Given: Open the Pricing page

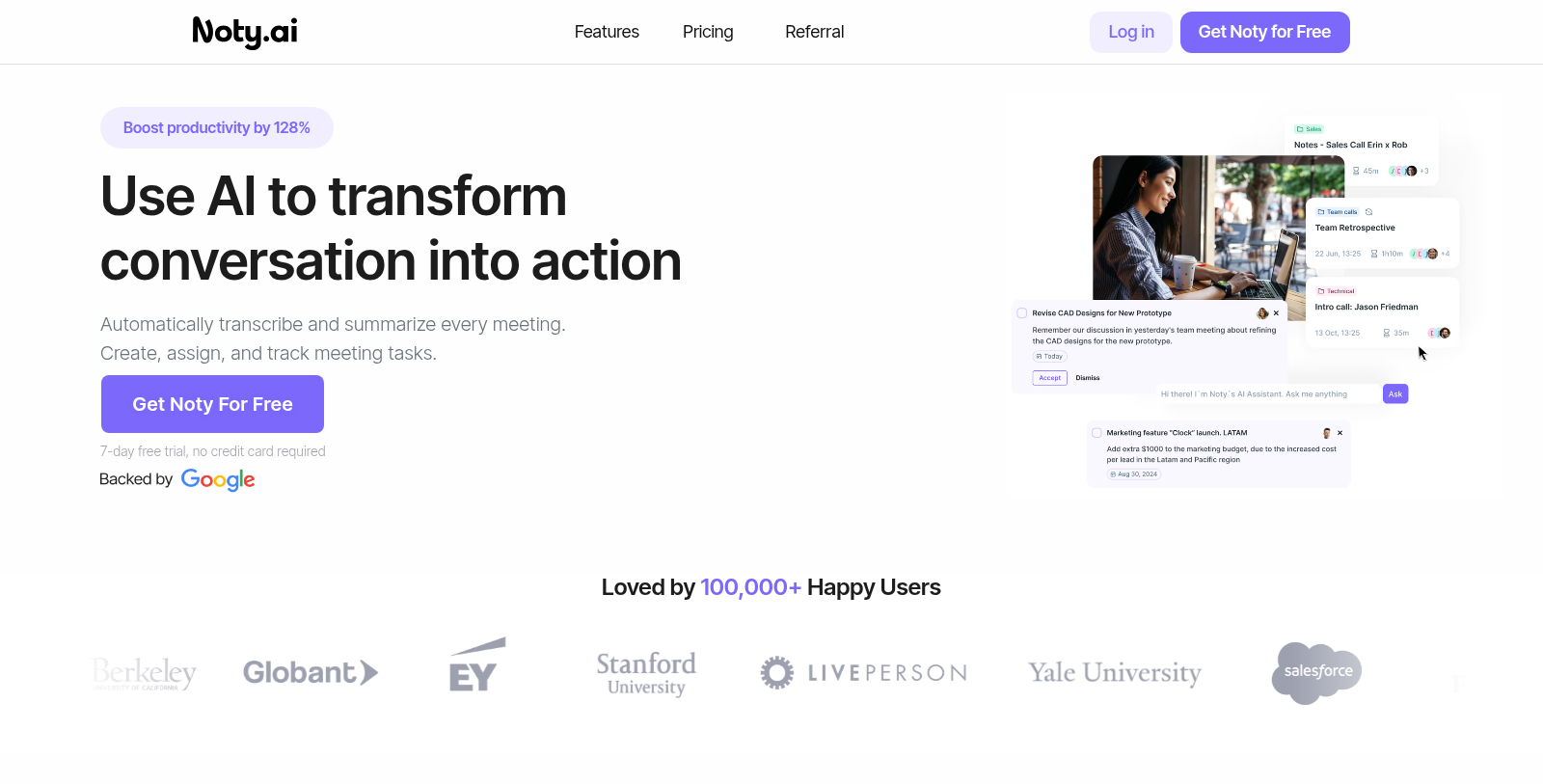Looking at the screenshot, I should (708, 32).
